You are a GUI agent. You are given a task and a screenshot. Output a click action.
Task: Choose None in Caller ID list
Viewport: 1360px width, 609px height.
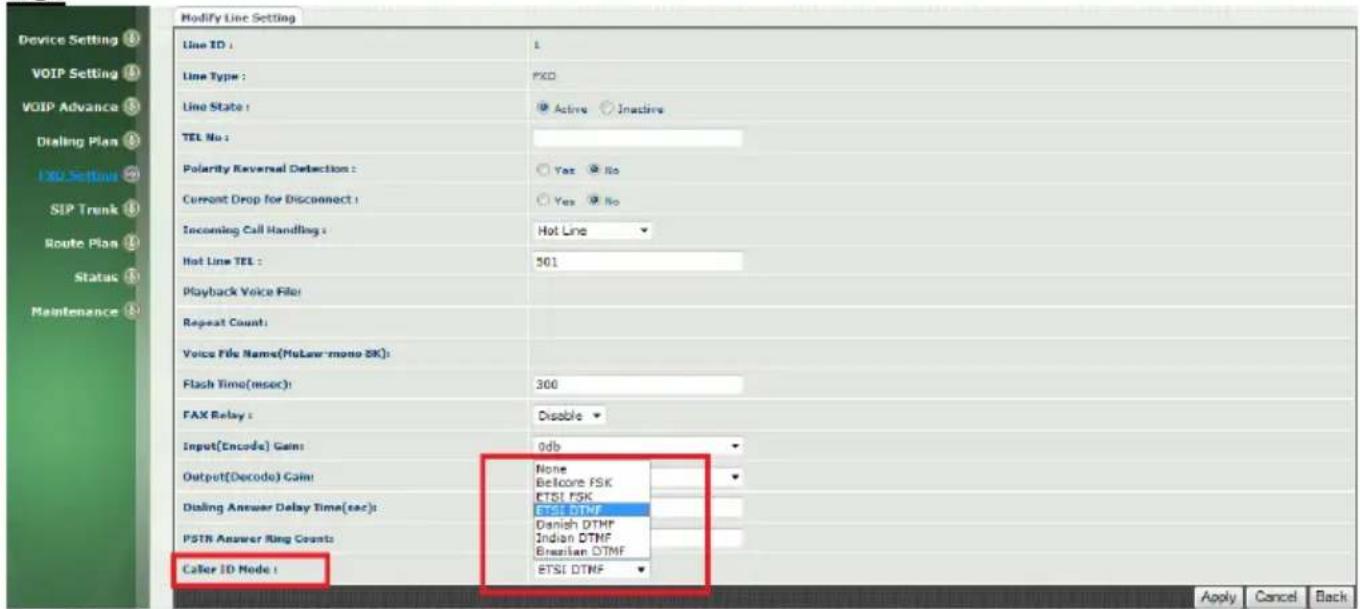pyautogui.click(x=591, y=468)
